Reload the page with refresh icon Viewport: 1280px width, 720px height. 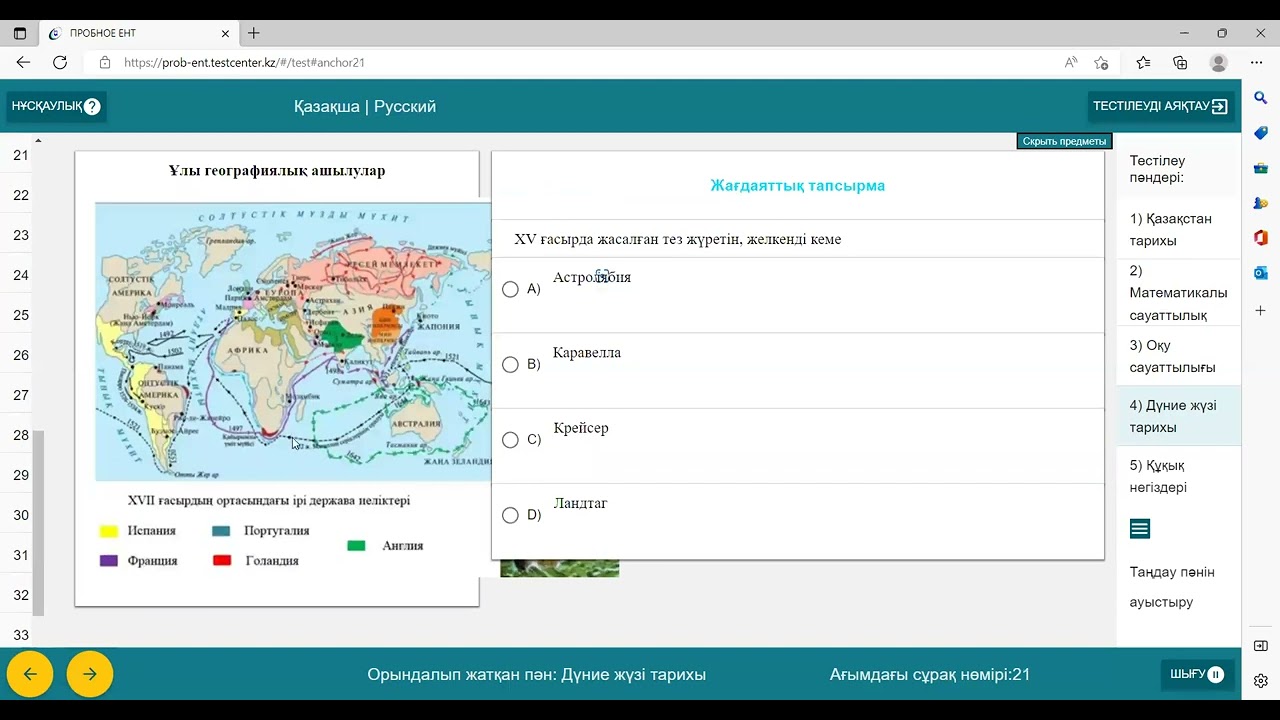pos(60,62)
